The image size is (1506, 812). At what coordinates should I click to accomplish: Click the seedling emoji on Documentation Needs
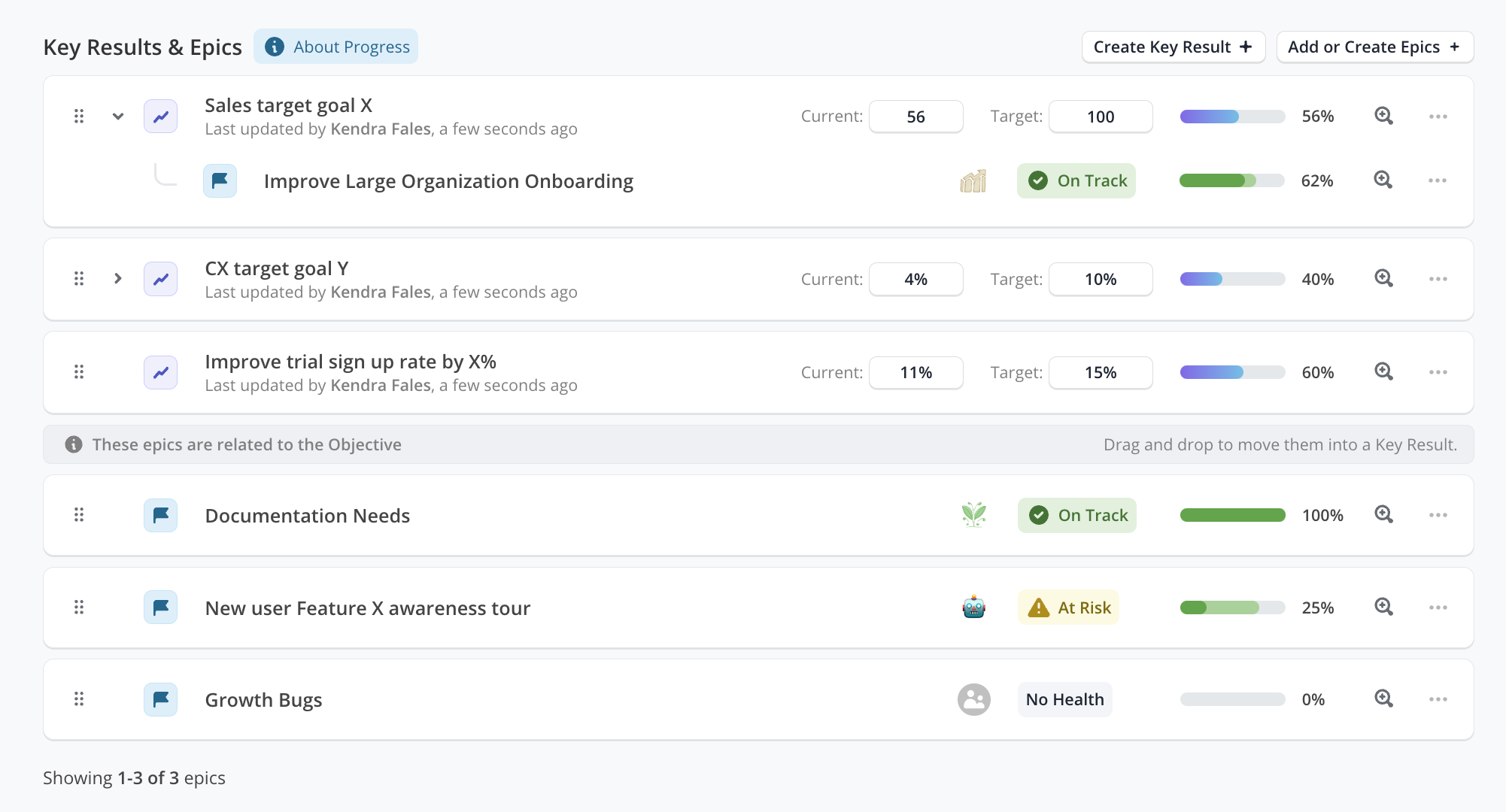[973, 515]
